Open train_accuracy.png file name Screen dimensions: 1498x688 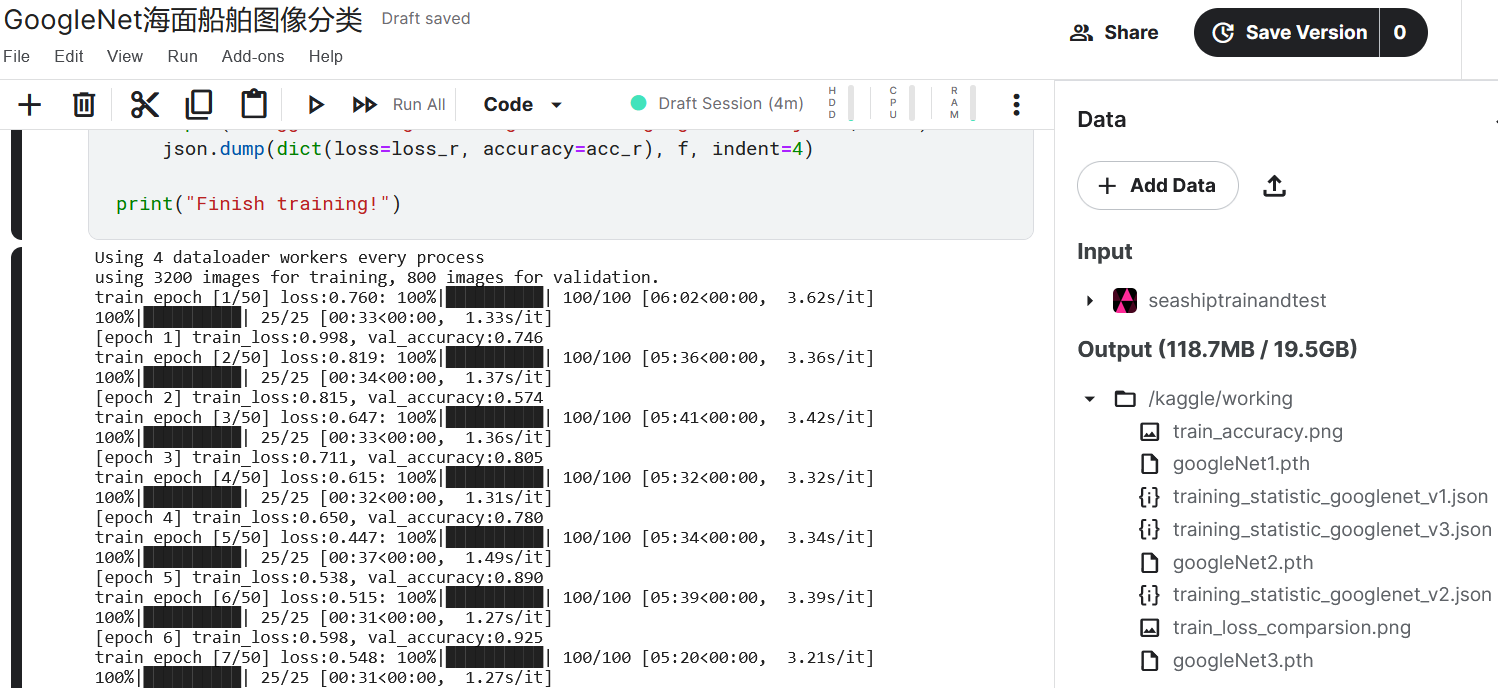[1258, 432]
